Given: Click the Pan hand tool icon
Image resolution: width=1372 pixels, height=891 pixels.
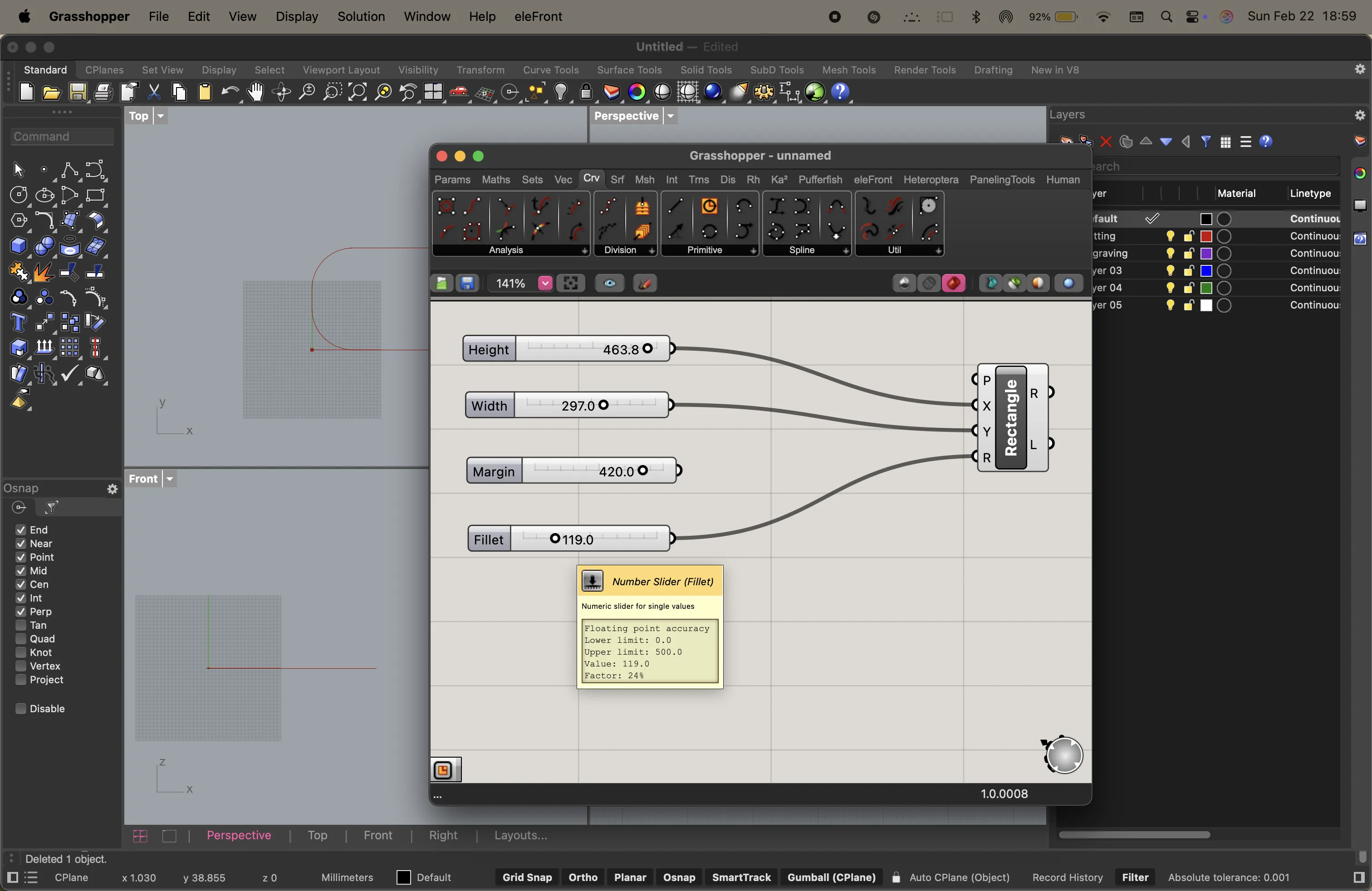Looking at the screenshot, I should [x=255, y=92].
